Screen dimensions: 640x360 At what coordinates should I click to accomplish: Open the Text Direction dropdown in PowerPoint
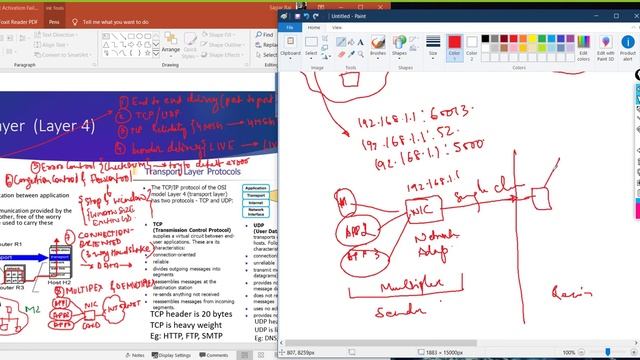point(56,35)
